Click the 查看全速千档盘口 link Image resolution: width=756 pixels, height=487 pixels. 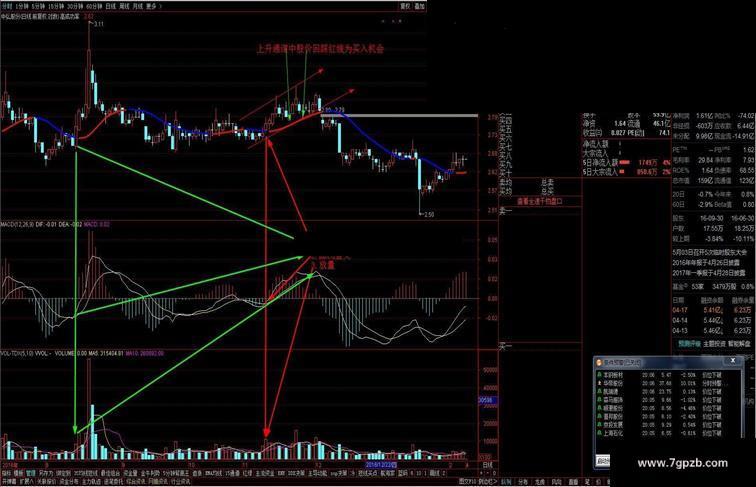tap(540, 202)
